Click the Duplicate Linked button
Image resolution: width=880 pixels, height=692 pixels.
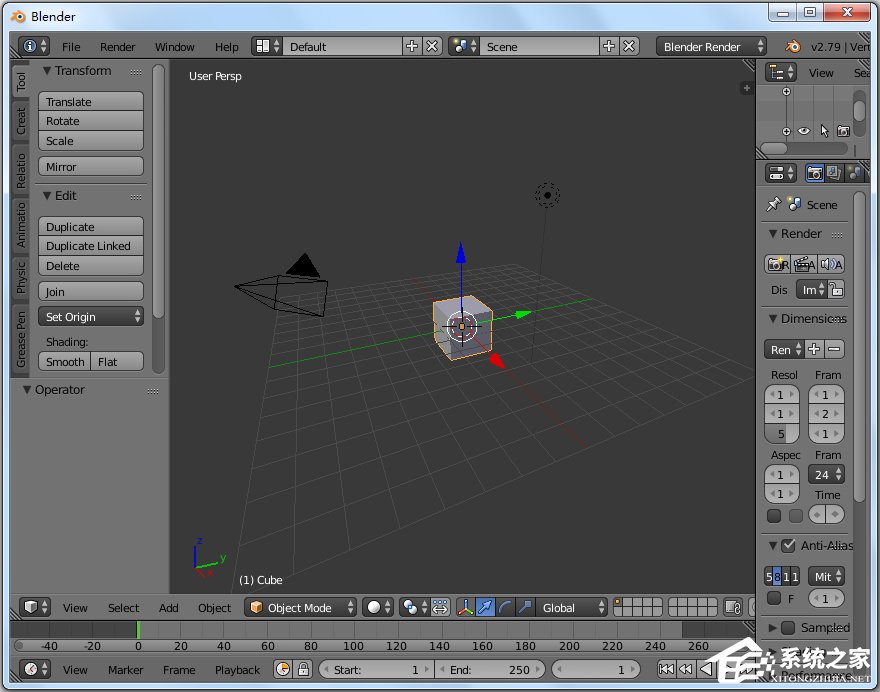tap(90, 246)
